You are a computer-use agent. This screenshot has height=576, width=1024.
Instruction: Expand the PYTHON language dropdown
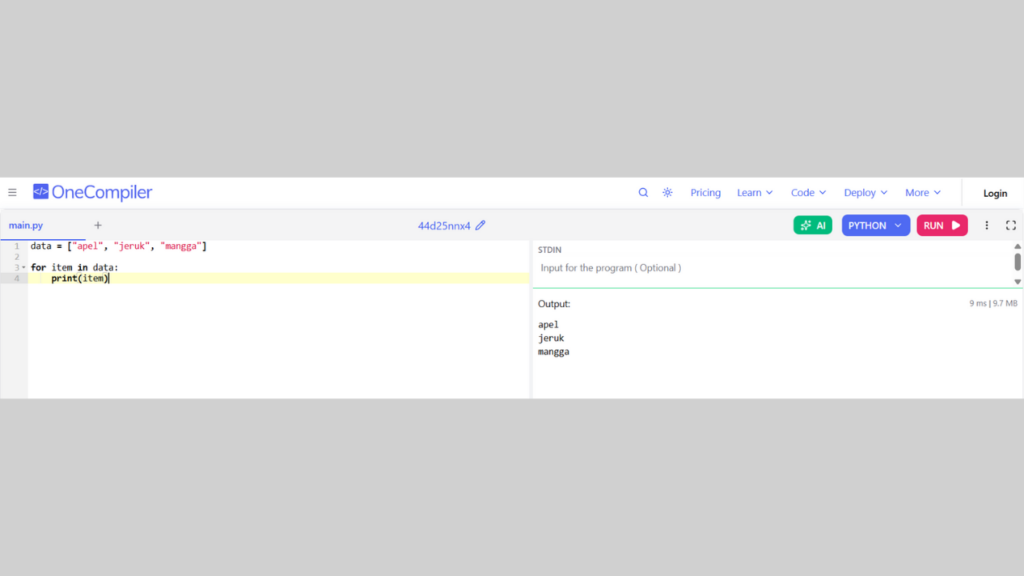click(875, 226)
